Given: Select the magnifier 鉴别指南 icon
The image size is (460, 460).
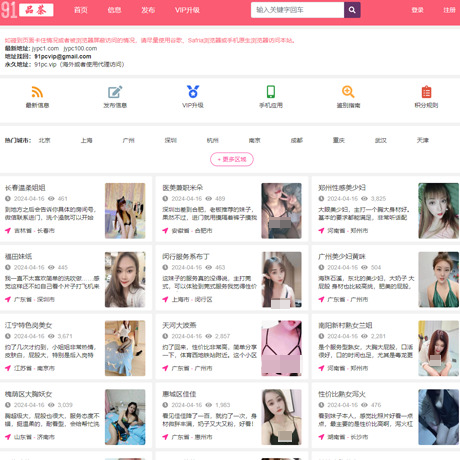Looking at the screenshot, I should [x=348, y=92].
